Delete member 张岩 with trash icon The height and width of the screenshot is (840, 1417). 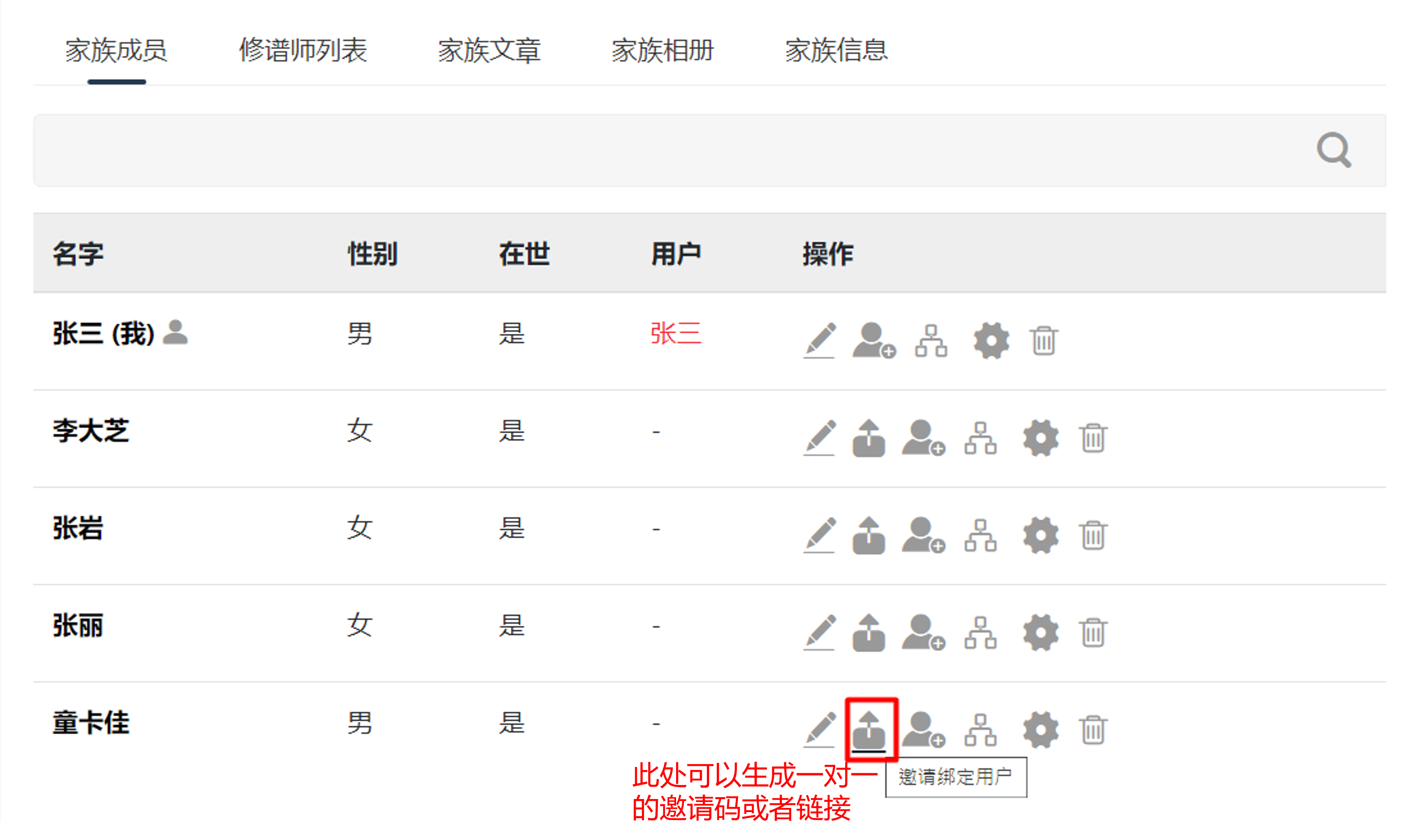(1093, 535)
